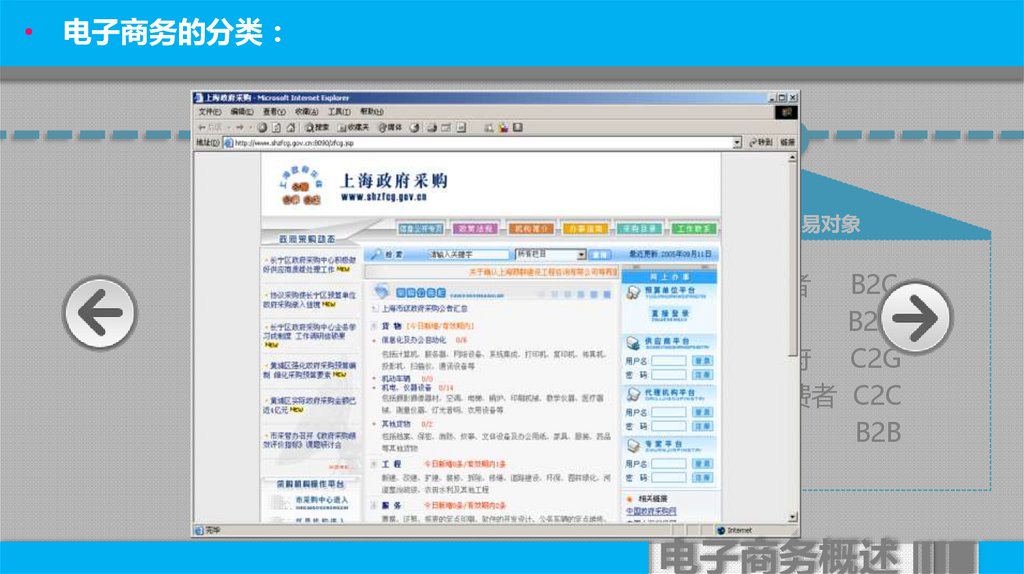This screenshot has height=574, width=1024.
Task: Click the 专家平台 密码 input field
Action: [x=669, y=477]
